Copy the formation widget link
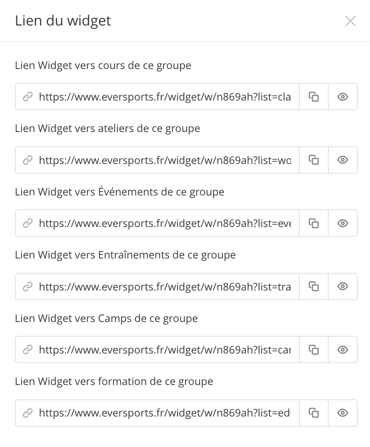 tap(314, 413)
